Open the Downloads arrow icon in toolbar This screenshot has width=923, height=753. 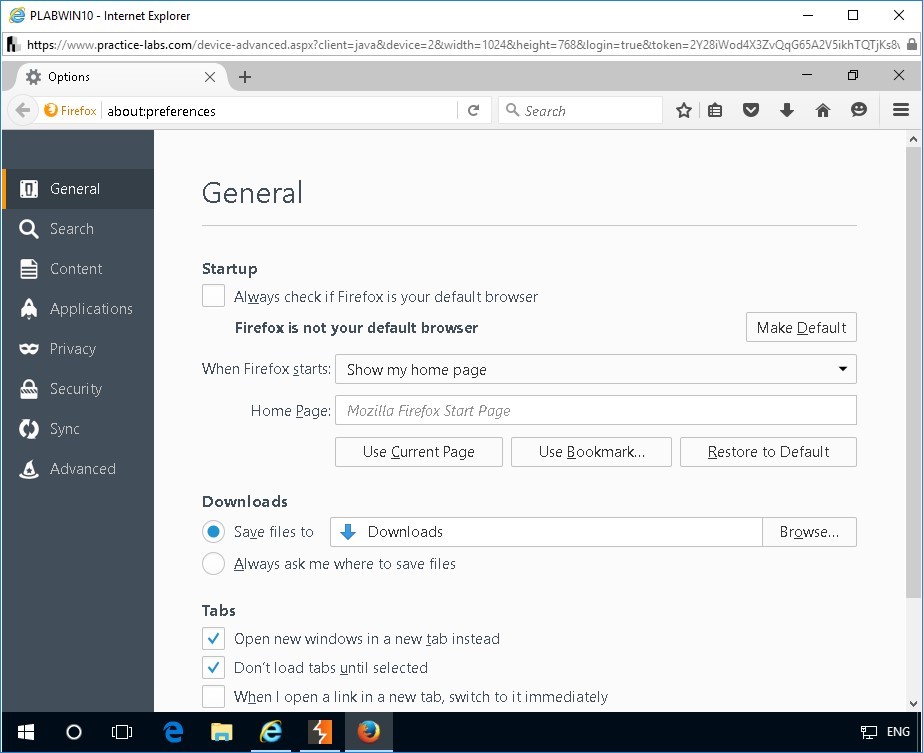787,111
